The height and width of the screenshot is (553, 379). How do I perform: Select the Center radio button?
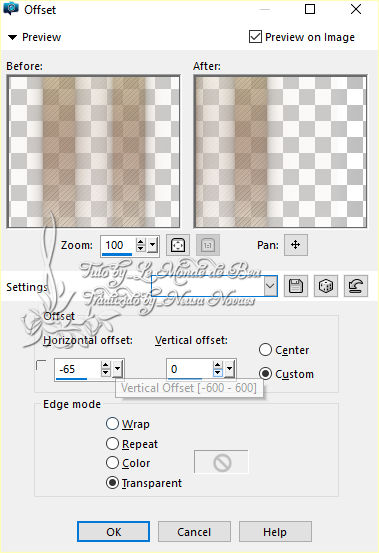[265, 350]
